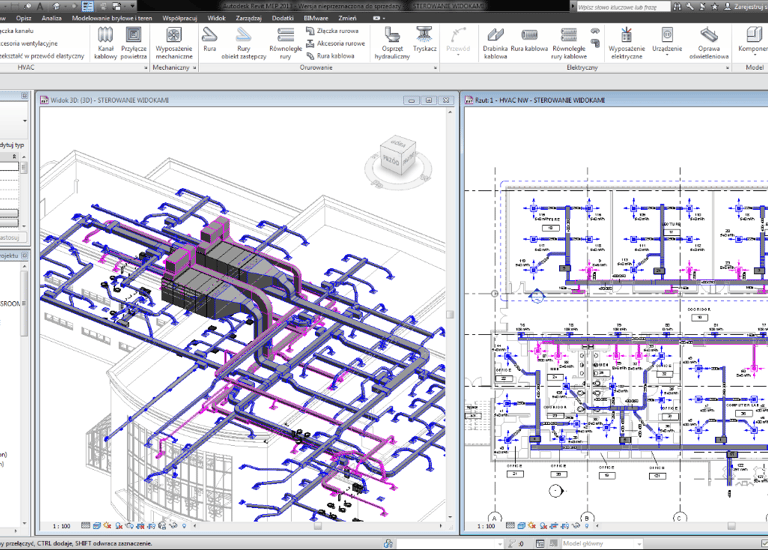Select the Rura pipe tool
This screenshot has height=550, width=768.
tap(210, 39)
